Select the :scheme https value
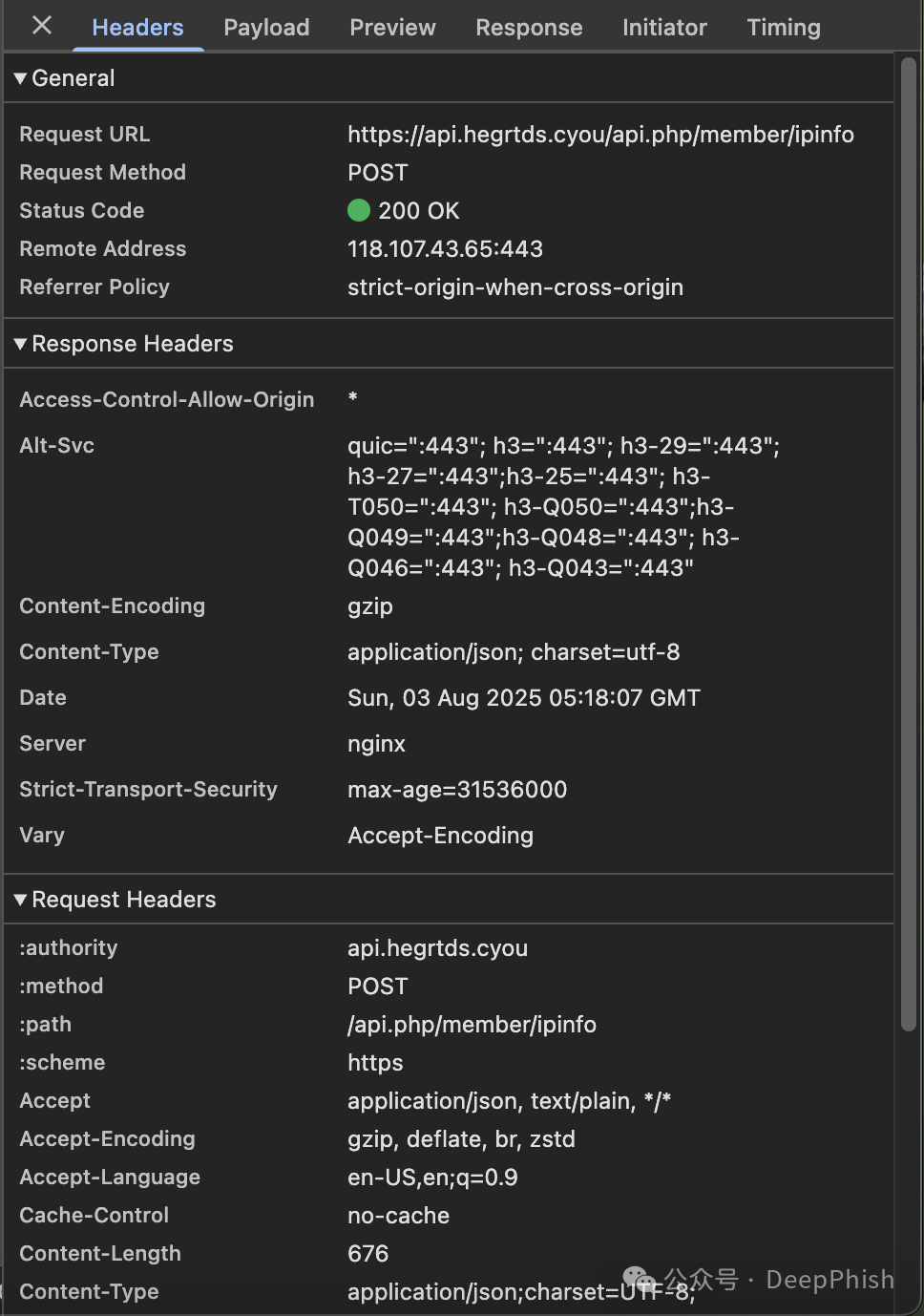The width and height of the screenshot is (924, 1316). pyautogui.click(x=375, y=1063)
